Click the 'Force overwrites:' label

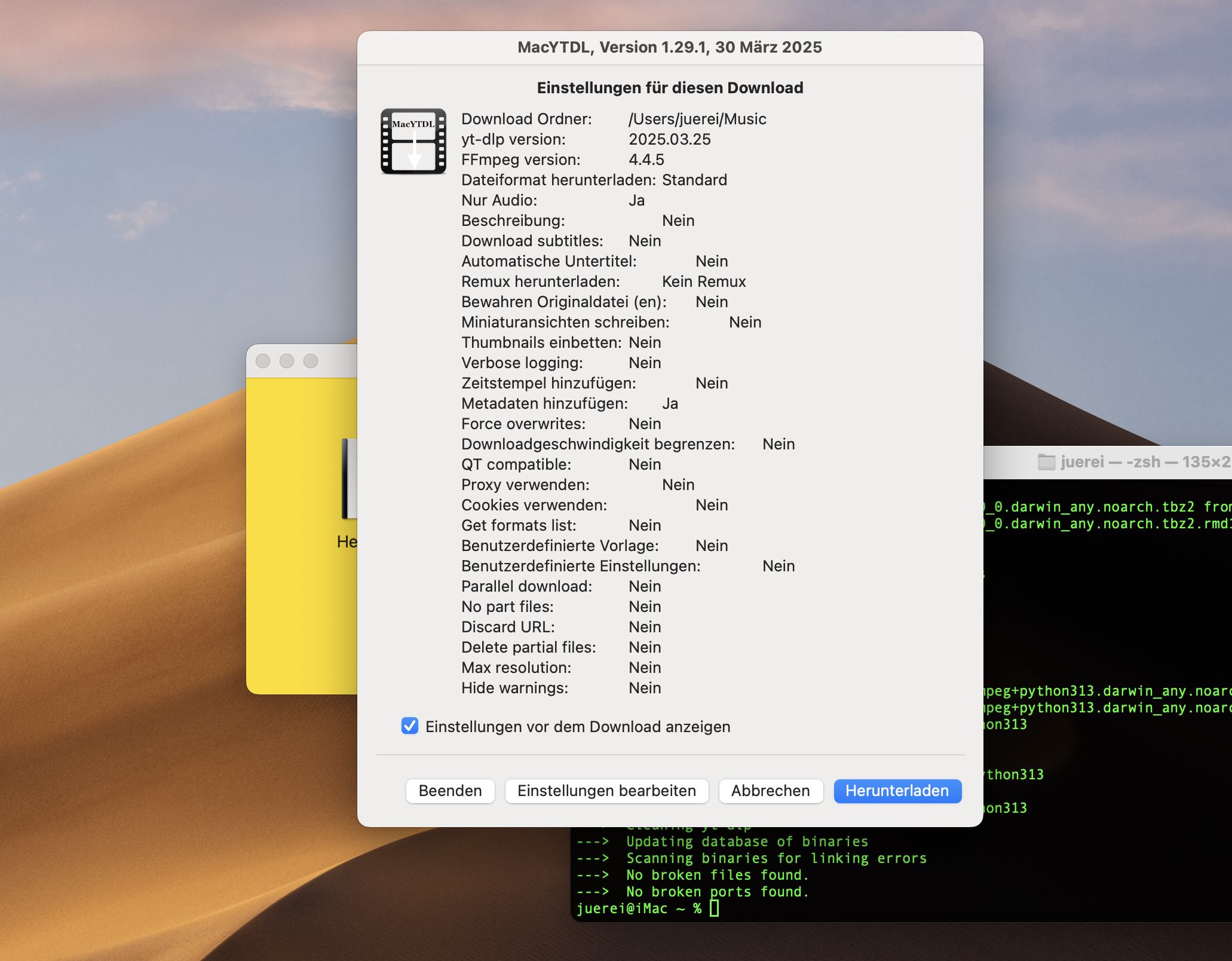(x=523, y=424)
